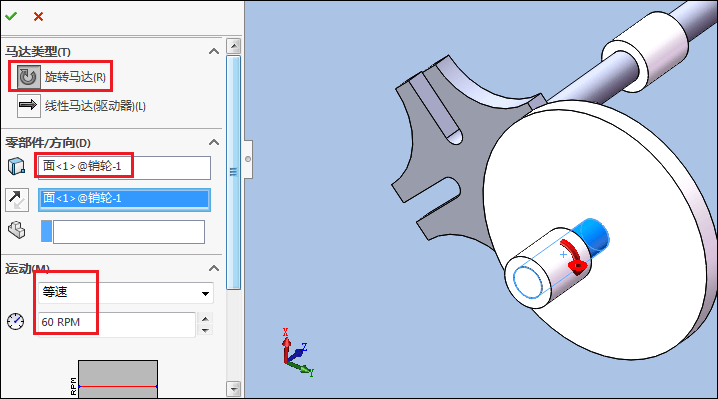Select the motor location field 面<1>@销轮-1
The width and height of the screenshot is (718, 399).
click(x=124, y=167)
